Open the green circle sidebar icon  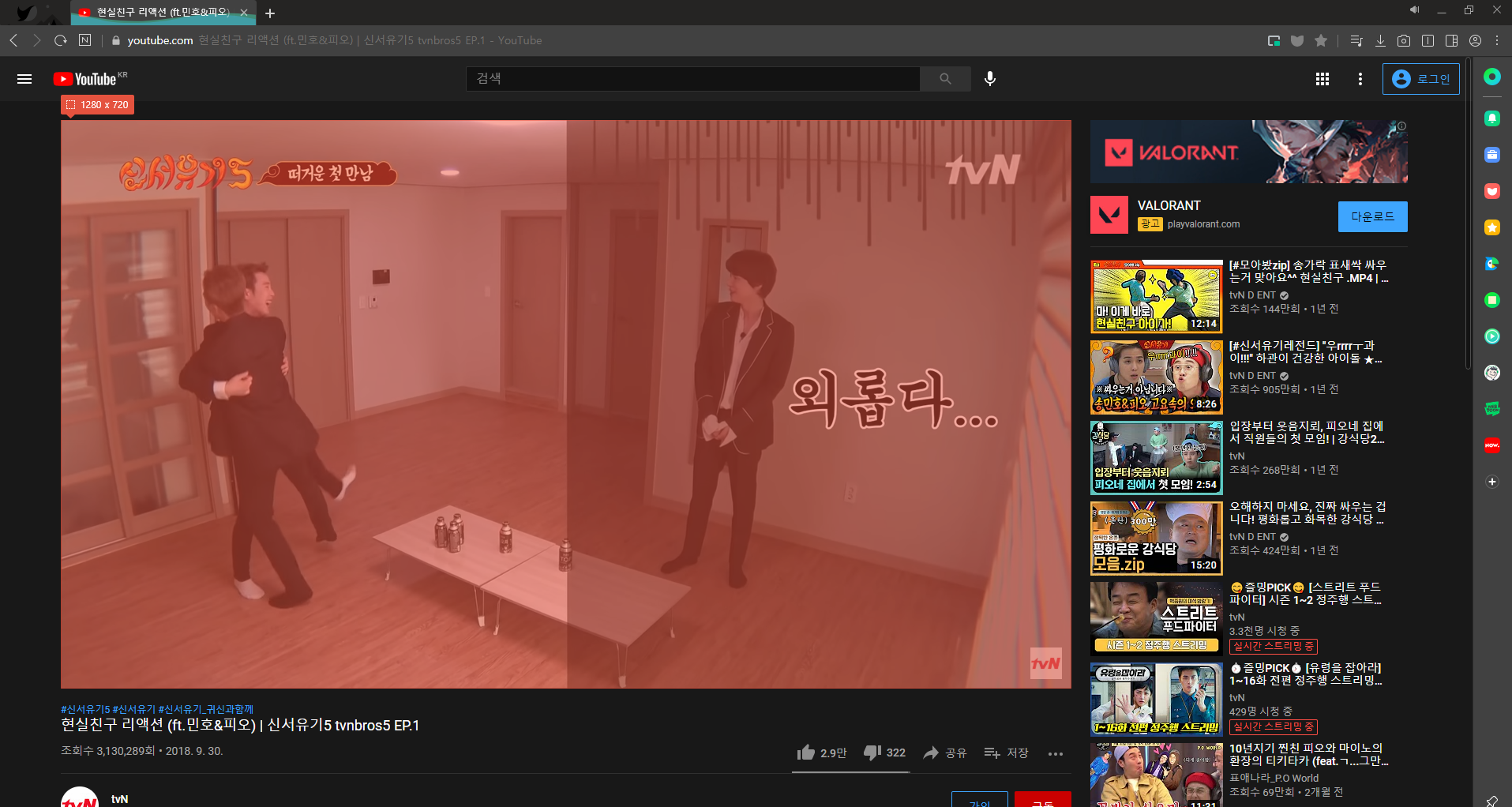[1491, 77]
